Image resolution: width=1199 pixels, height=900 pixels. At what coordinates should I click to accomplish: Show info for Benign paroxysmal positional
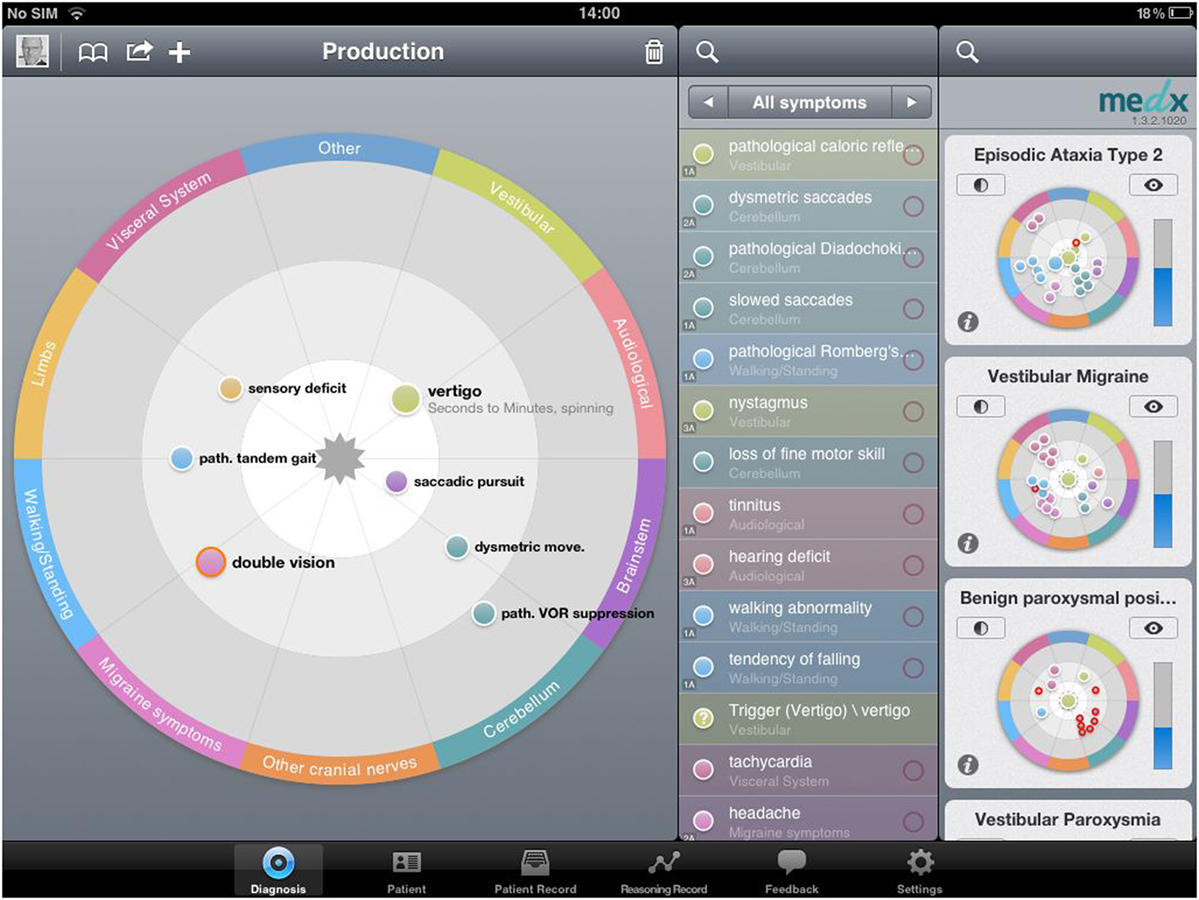coord(968,765)
